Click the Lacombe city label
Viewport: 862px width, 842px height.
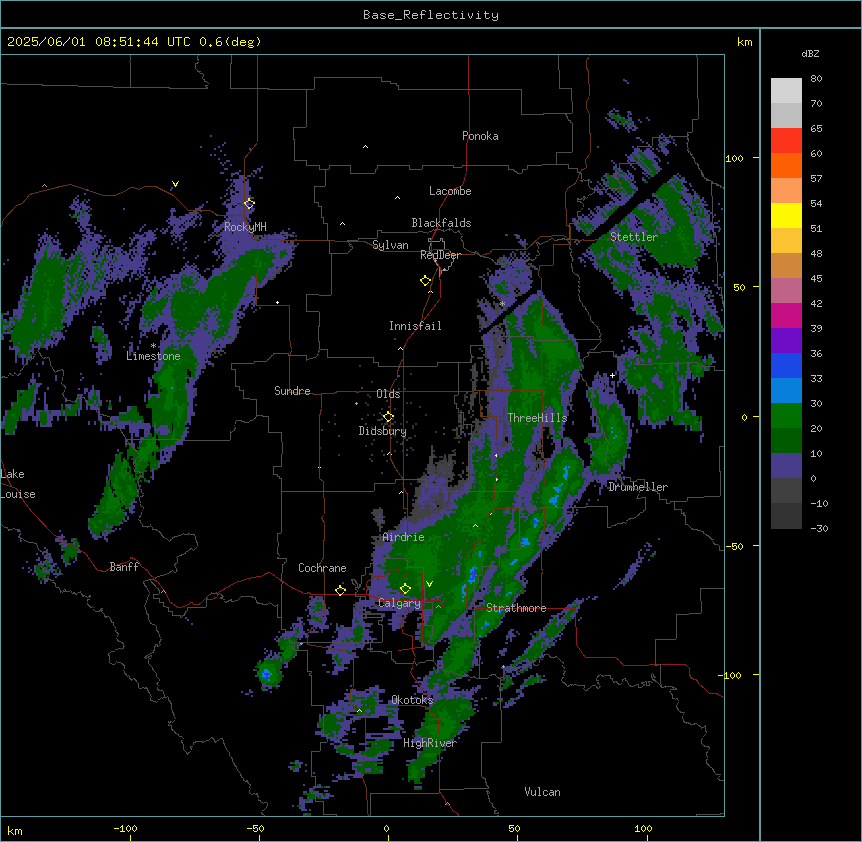click(450, 191)
